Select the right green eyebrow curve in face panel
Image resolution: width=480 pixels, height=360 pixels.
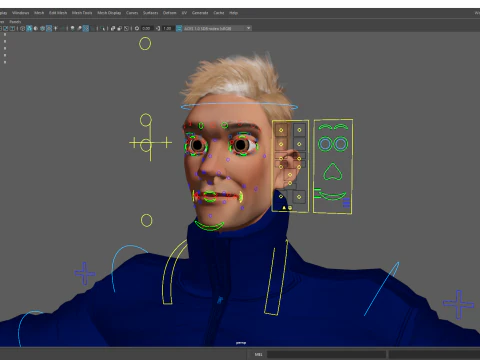(x=341, y=127)
